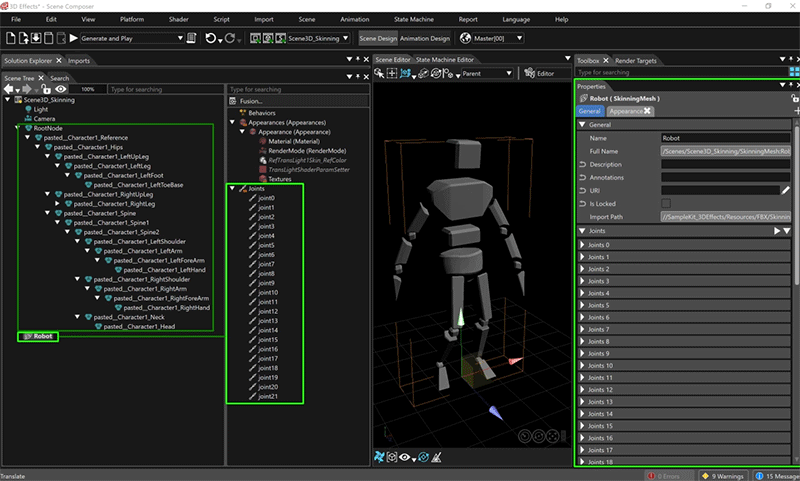Open the Shader menu
Image resolution: width=800 pixels, height=481 pixels.
pyautogui.click(x=179, y=19)
